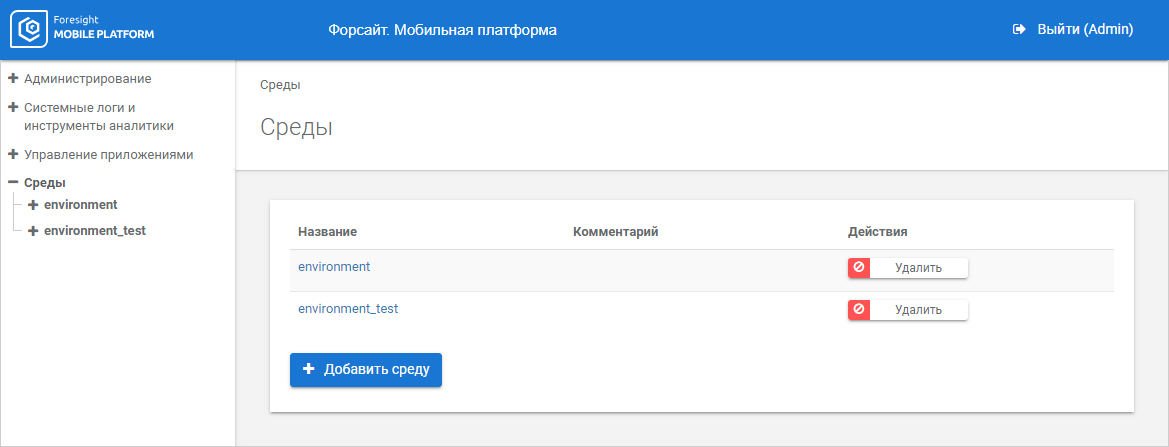Click Добавить среду button
The image size is (1169, 447).
(x=366, y=370)
